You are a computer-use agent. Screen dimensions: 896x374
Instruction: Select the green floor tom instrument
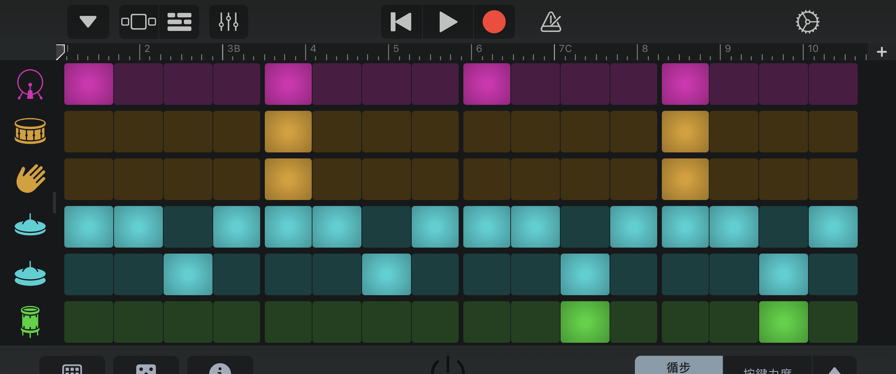(x=30, y=321)
